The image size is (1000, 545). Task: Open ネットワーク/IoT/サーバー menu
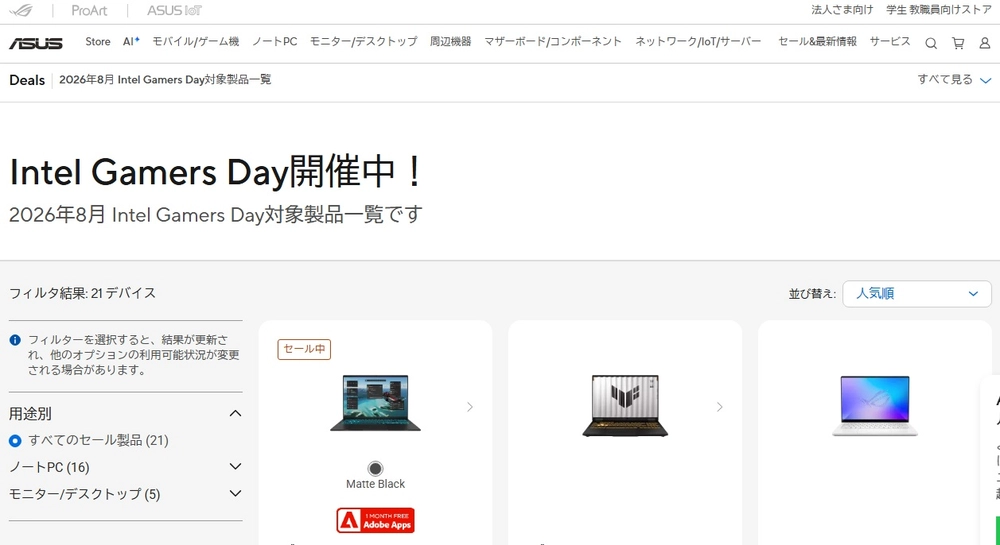pyautogui.click(x=698, y=41)
